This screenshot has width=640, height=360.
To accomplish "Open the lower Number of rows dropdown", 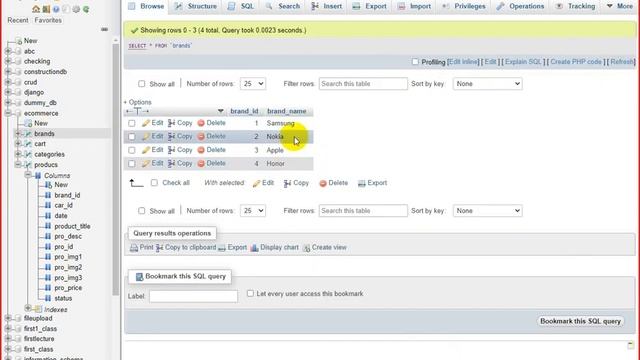I will [x=253, y=211].
